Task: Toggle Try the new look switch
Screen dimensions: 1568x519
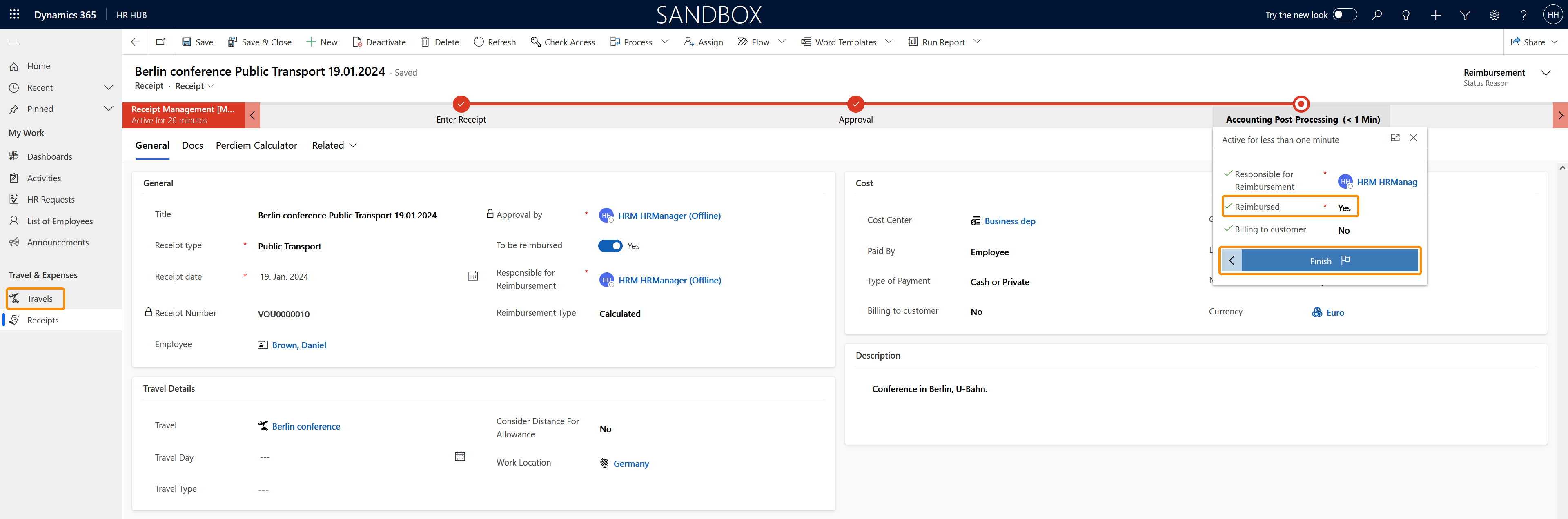Action: 1345,15
